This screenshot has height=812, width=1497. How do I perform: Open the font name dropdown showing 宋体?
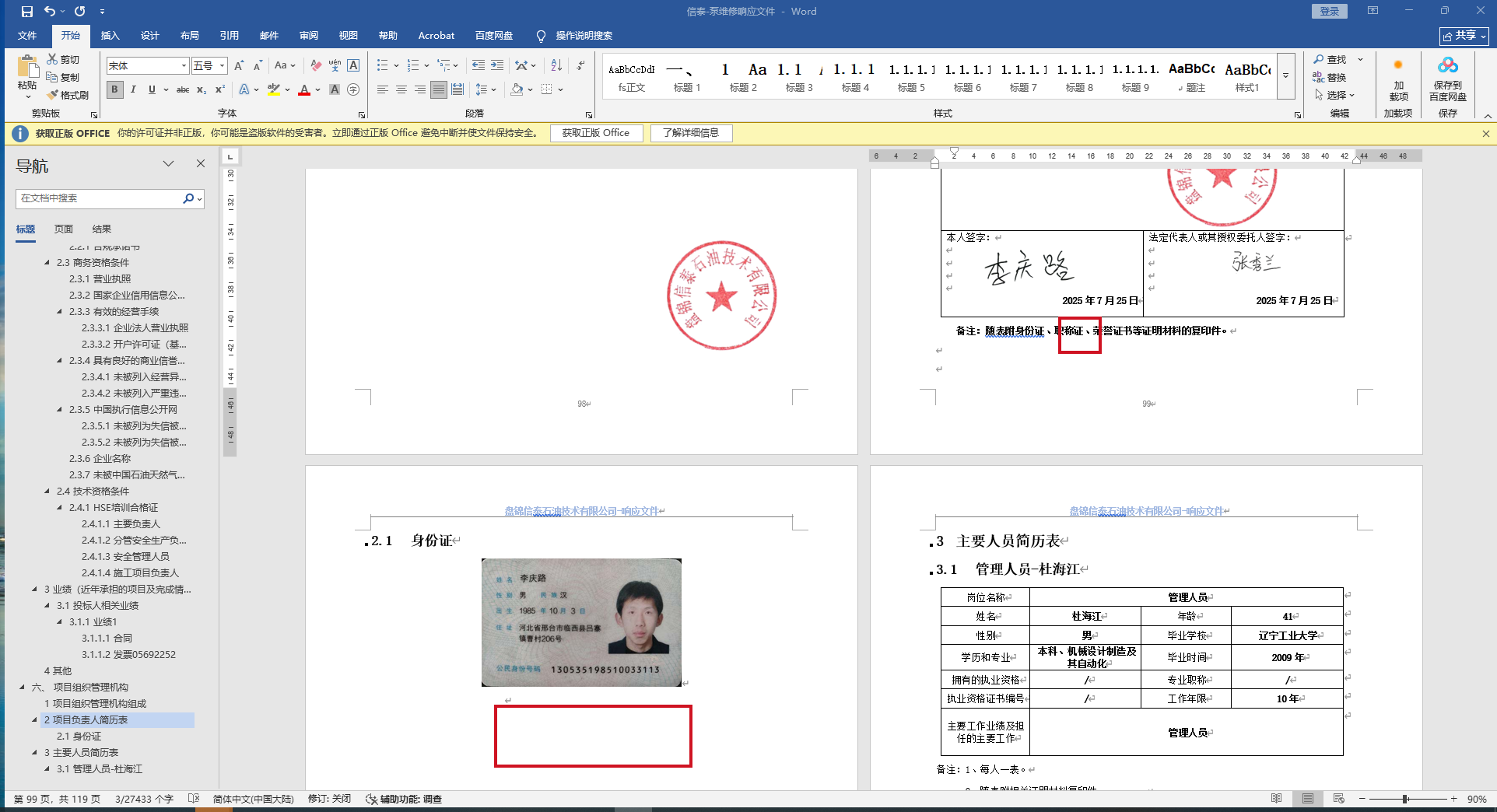coord(184,66)
